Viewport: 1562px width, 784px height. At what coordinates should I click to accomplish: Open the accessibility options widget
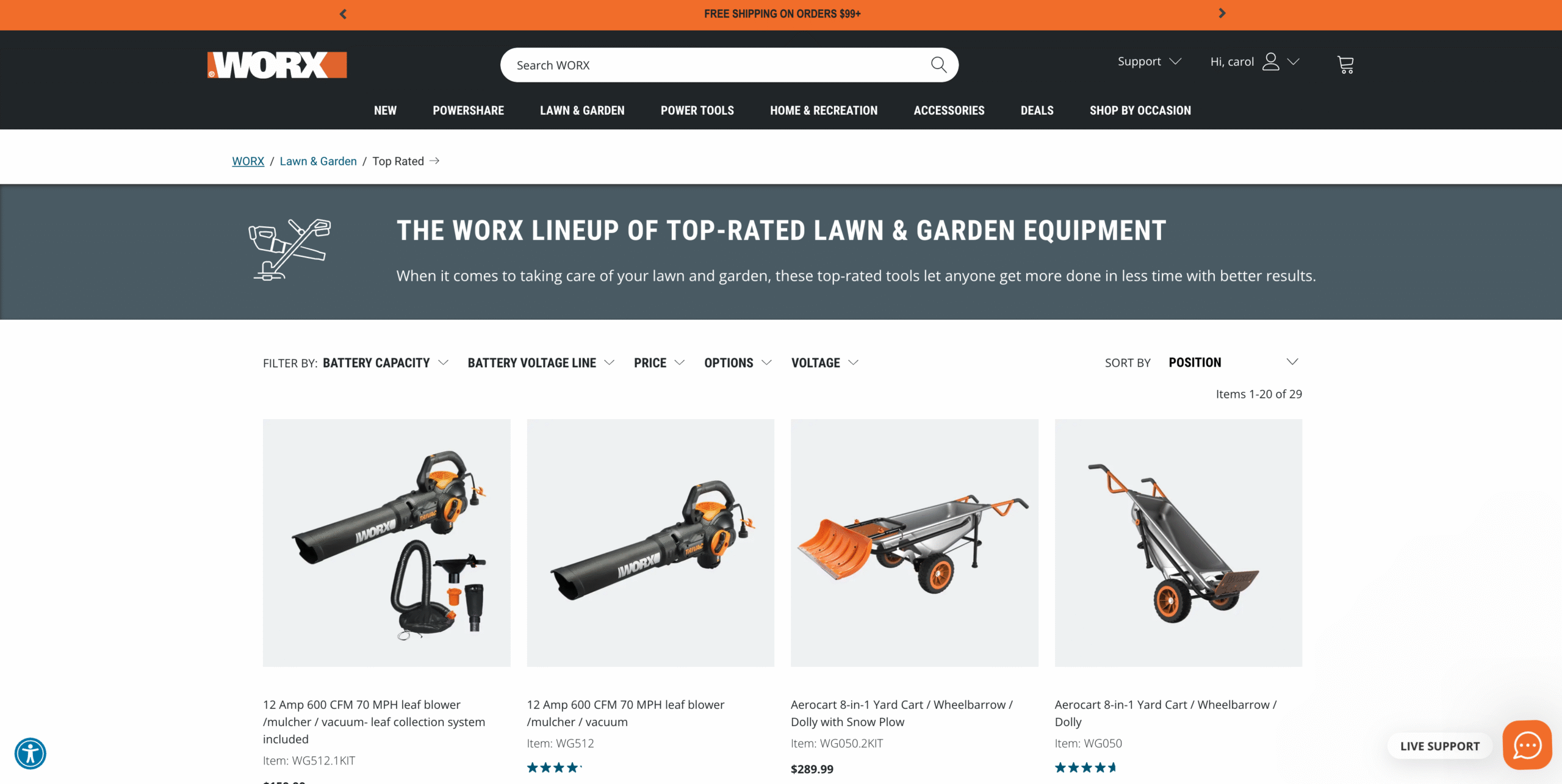[x=31, y=753]
